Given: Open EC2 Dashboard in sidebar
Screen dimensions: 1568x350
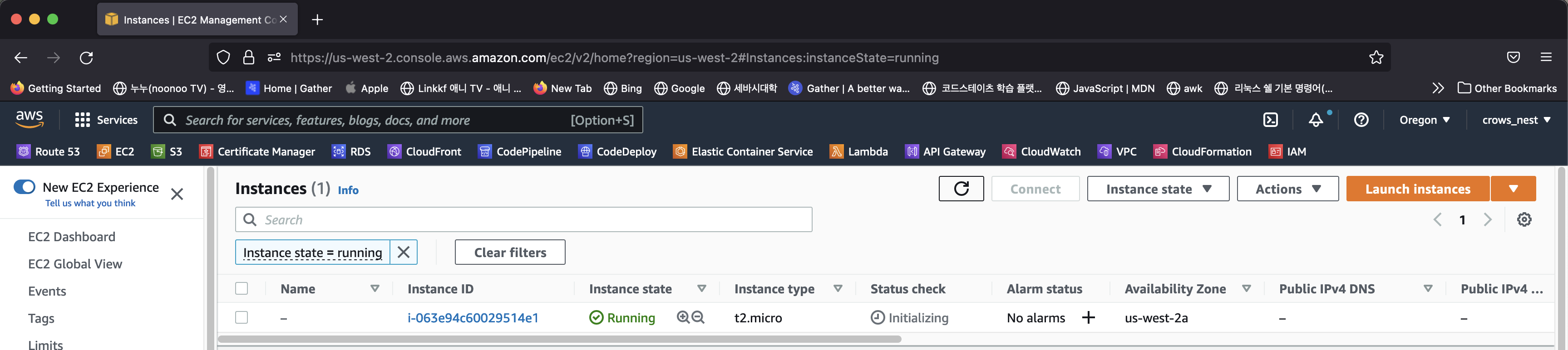Looking at the screenshot, I should click(x=72, y=236).
